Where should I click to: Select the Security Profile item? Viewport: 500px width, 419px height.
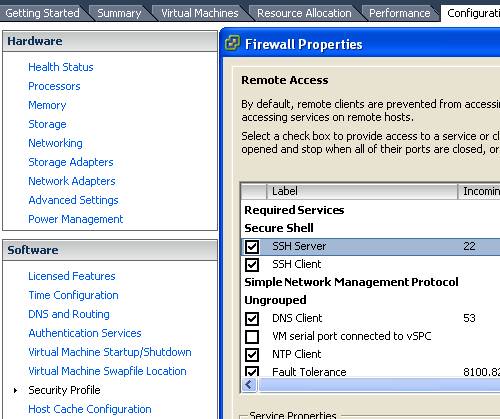click(x=64, y=390)
